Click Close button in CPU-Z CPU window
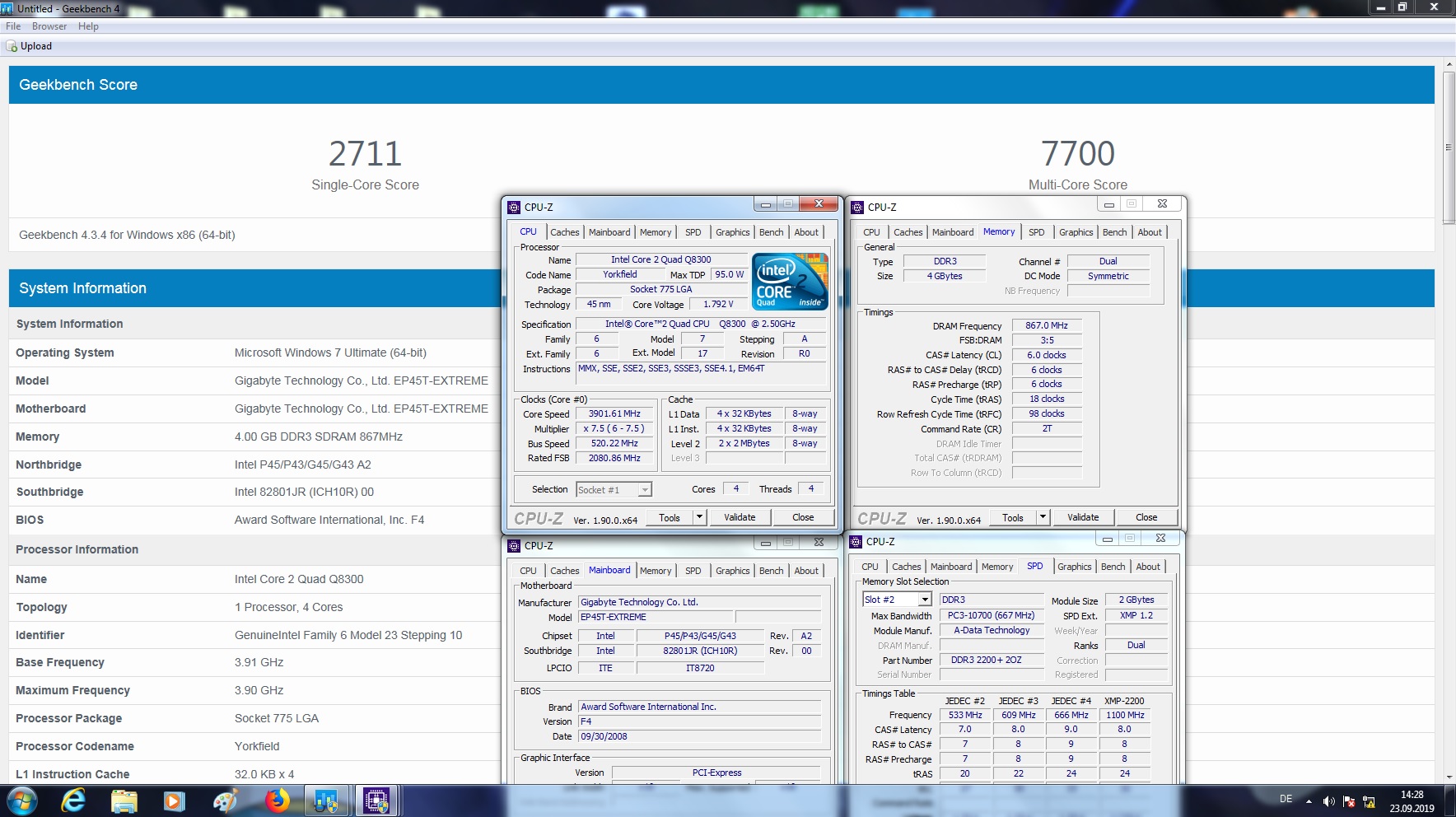The height and width of the screenshot is (817, 1456). [x=803, y=517]
